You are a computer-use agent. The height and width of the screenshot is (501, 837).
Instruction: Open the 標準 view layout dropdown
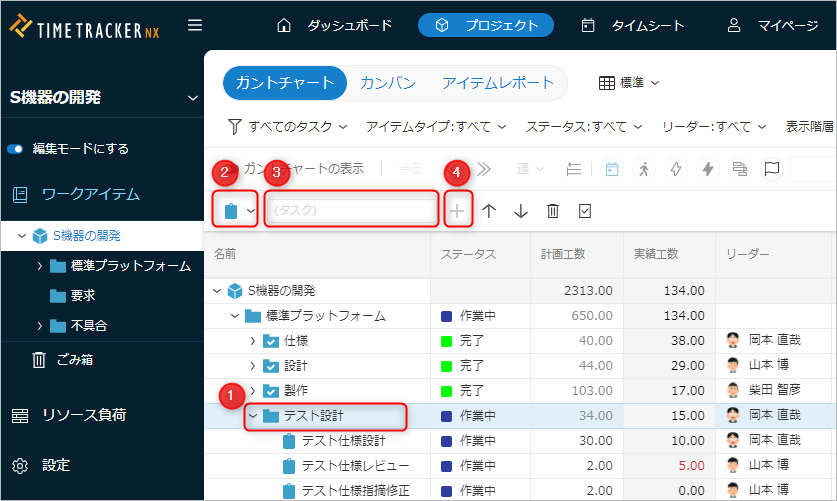630,83
